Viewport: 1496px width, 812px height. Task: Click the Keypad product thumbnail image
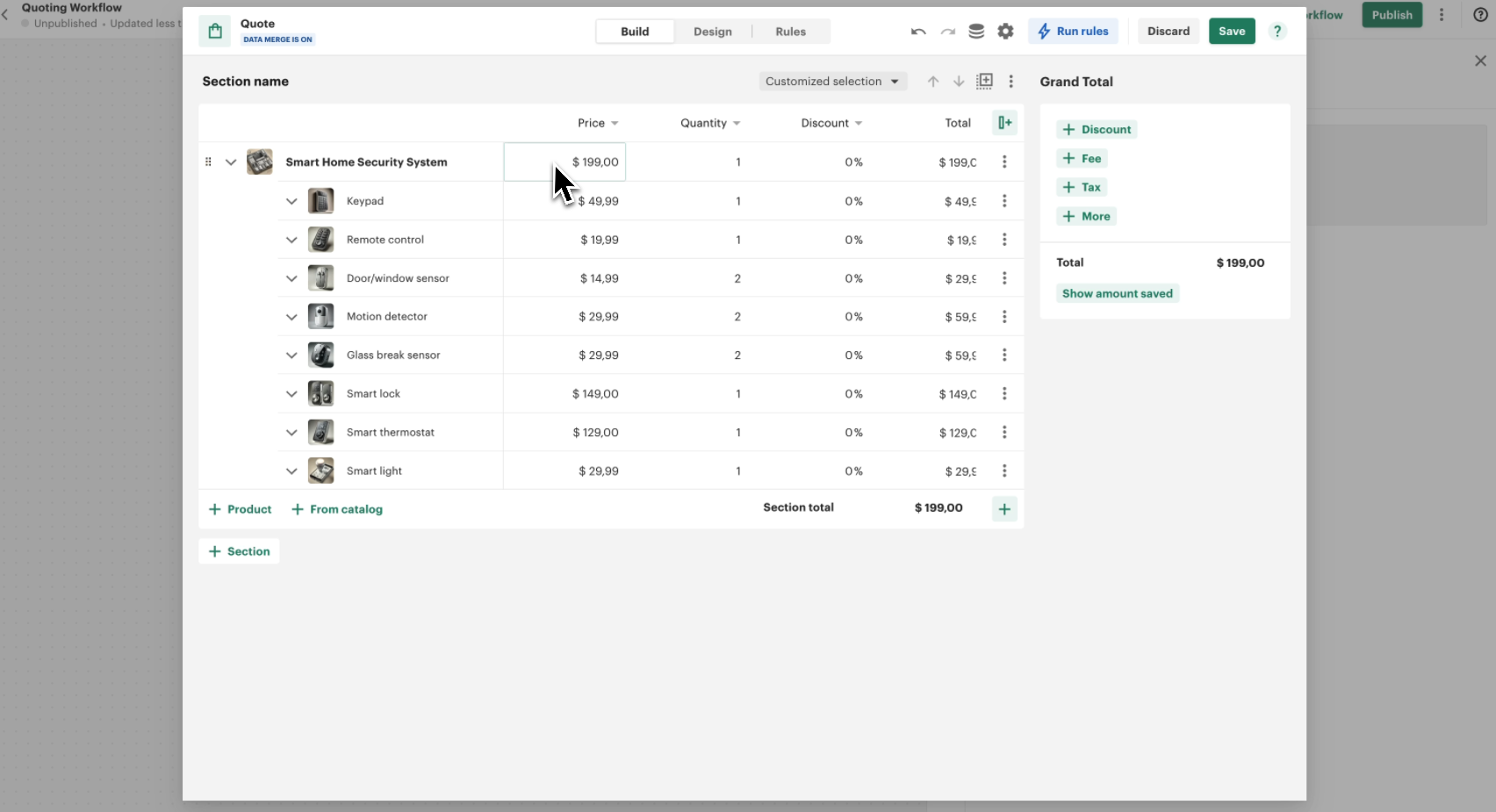(320, 201)
